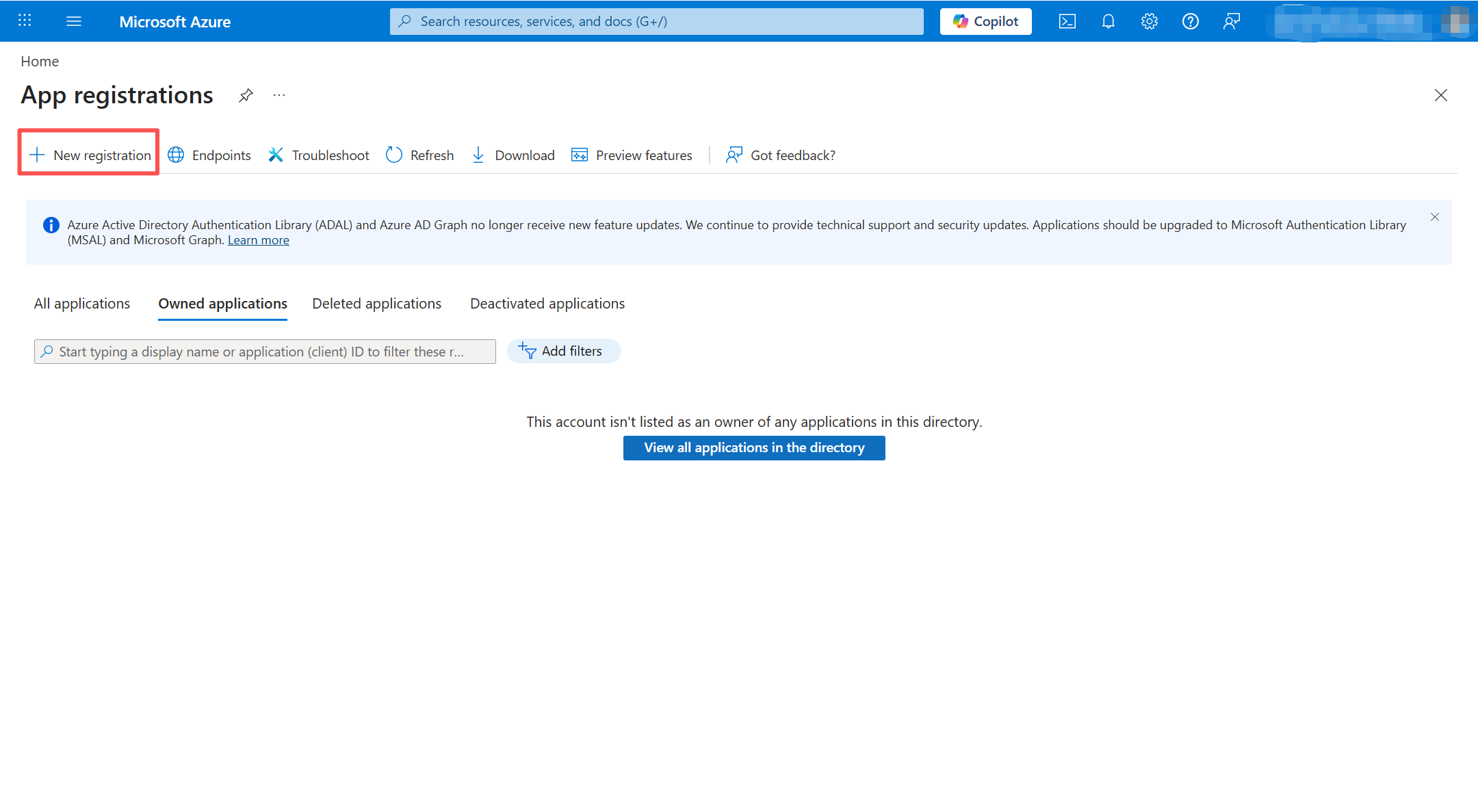Click the blue info icon in banner
Screen dimensions: 1478x812
click(x=51, y=225)
